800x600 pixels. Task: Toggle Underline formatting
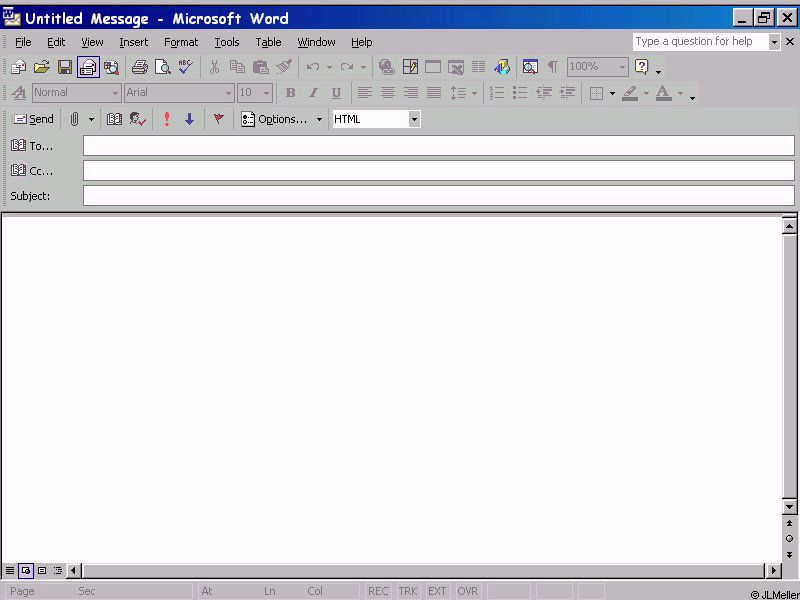pos(336,93)
